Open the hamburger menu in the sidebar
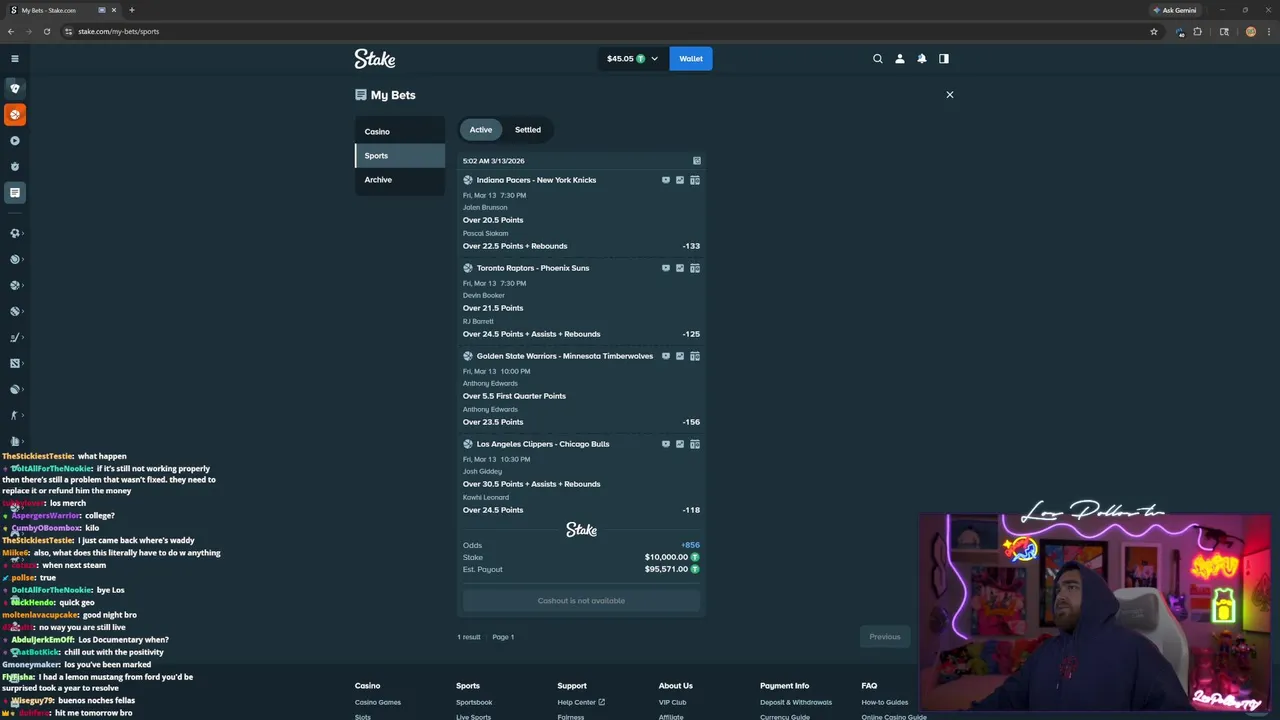Image resolution: width=1280 pixels, height=720 pixels. (x=15, y=59)
